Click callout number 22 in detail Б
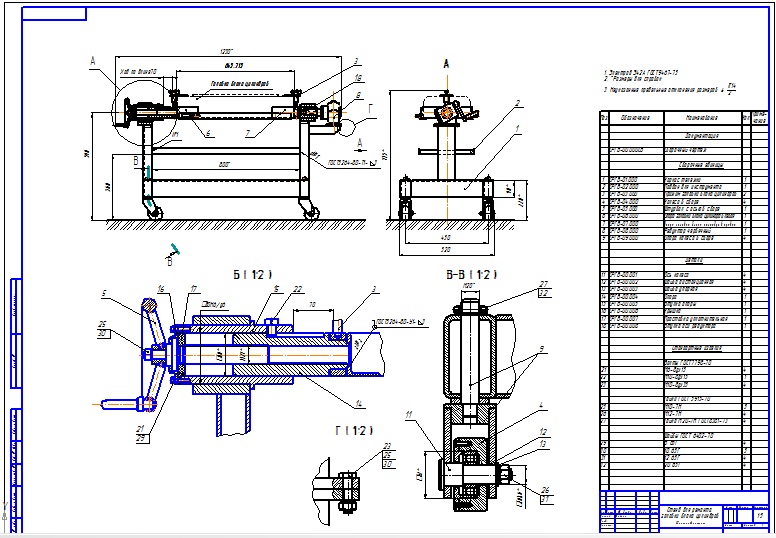Screen dimensions: 776x538 coord(297,289)
